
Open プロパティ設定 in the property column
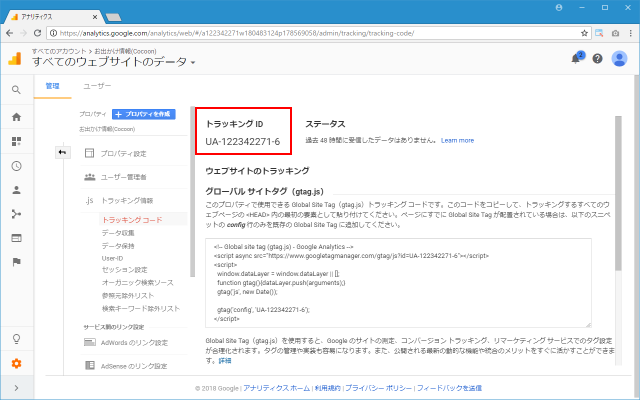click(x=124, y=153)
